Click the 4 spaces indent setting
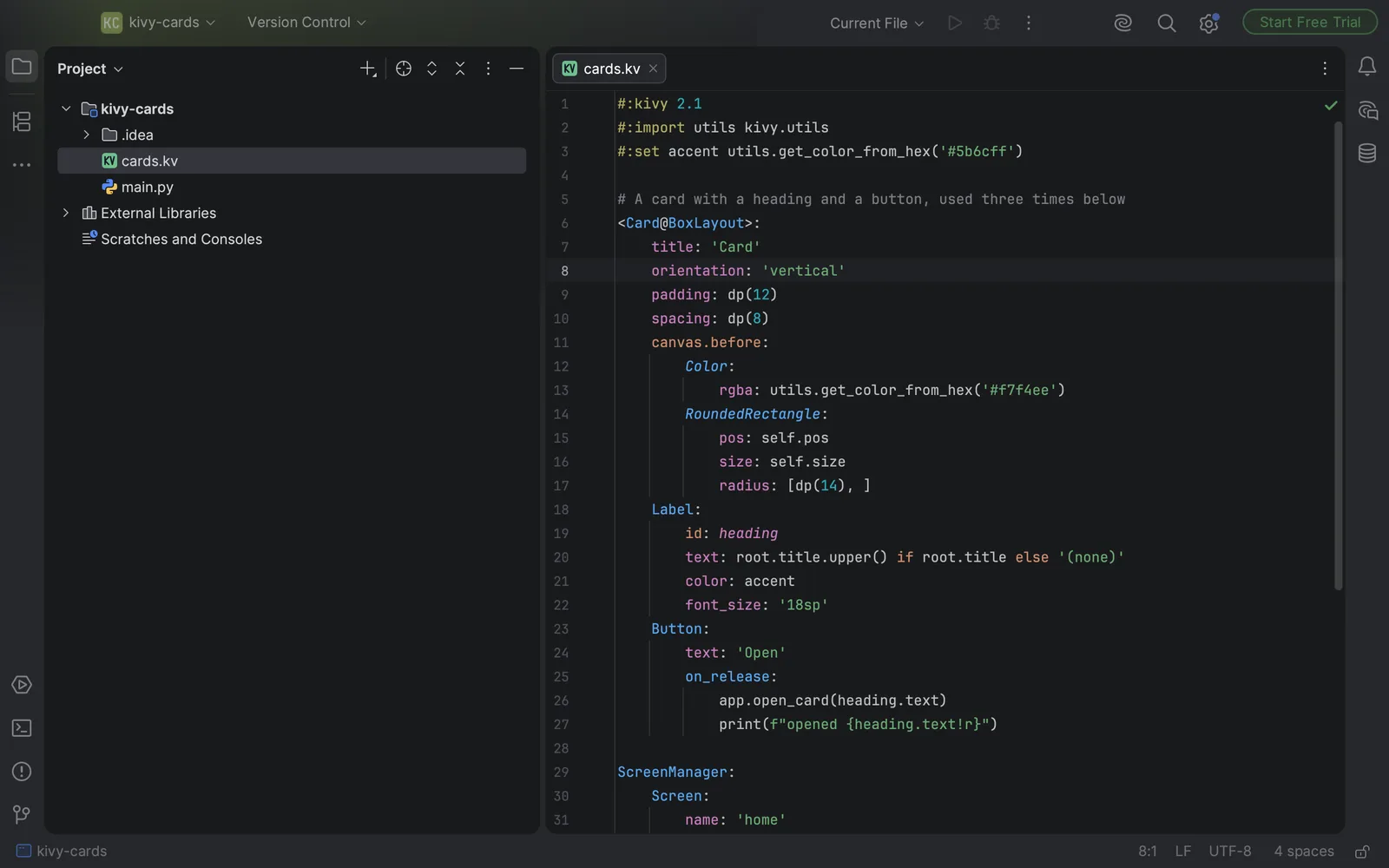The image size is (1389, 868). click(1304, 852)
